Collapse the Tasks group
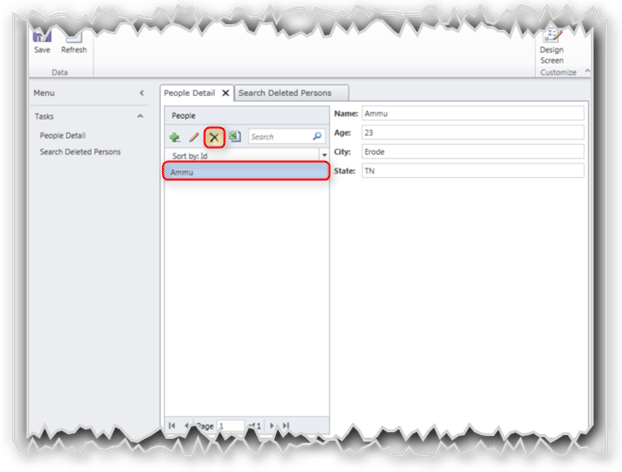 tap(140, 116)
